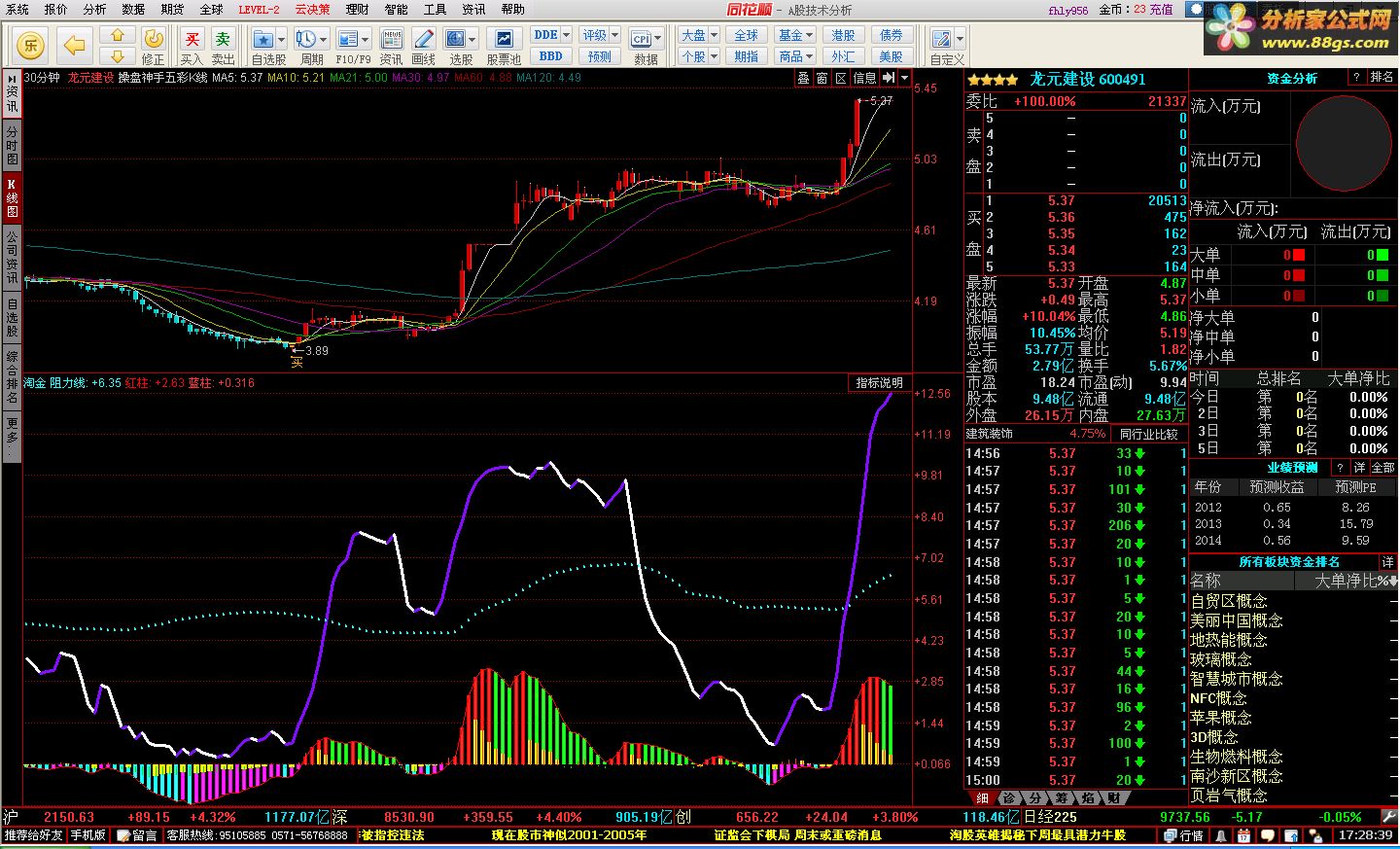Open the 选股 stock picker icon

click(x=455, y=39)
